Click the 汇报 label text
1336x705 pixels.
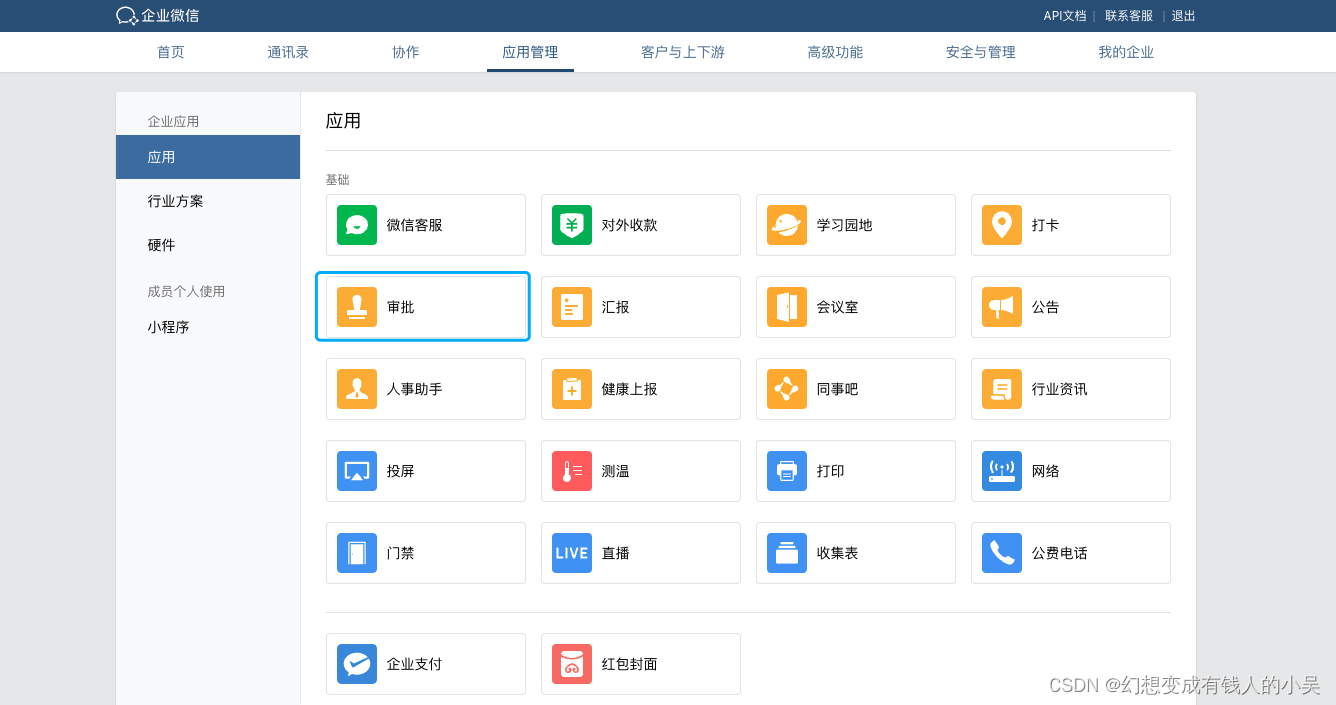click(616, 307)
